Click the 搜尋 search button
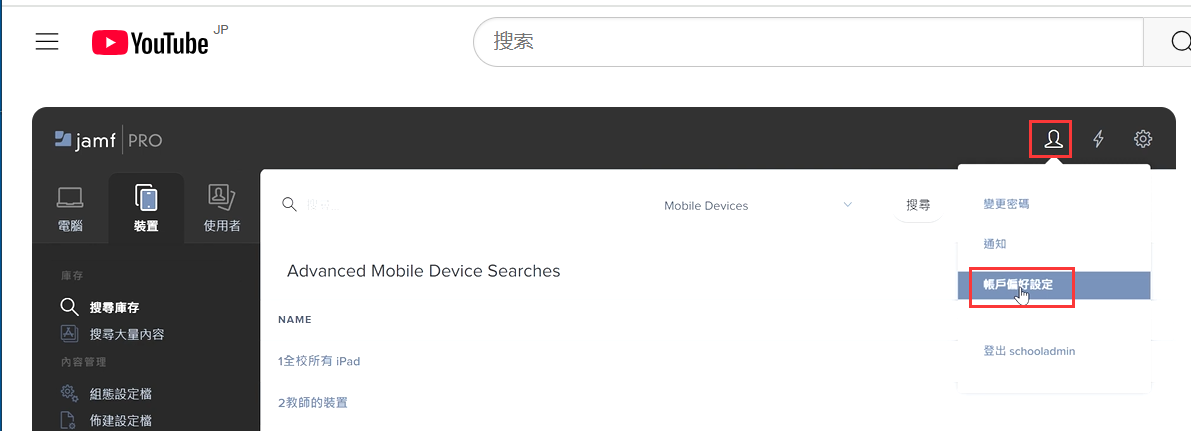Viewport: 1191px width, 431px height. [x=918, y=205]
